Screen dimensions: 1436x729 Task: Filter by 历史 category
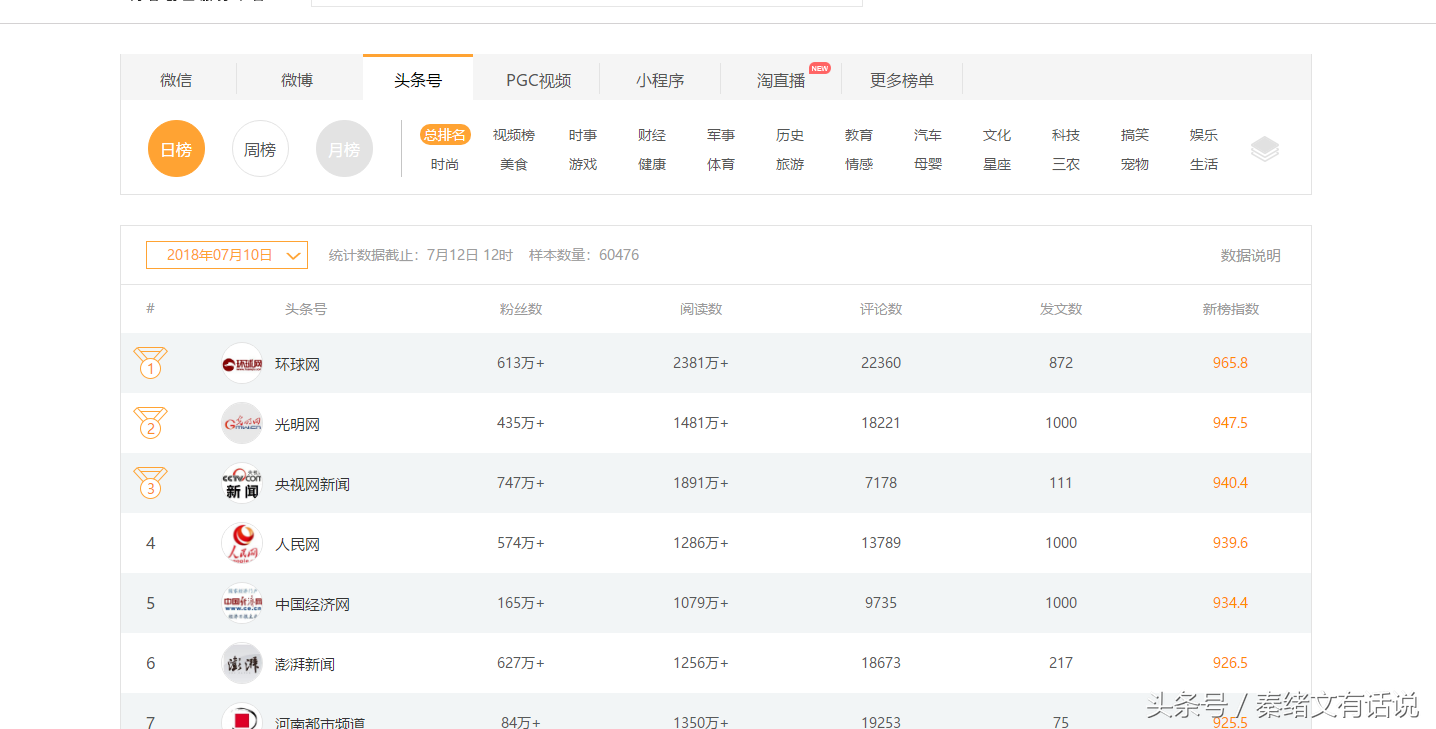790,135
